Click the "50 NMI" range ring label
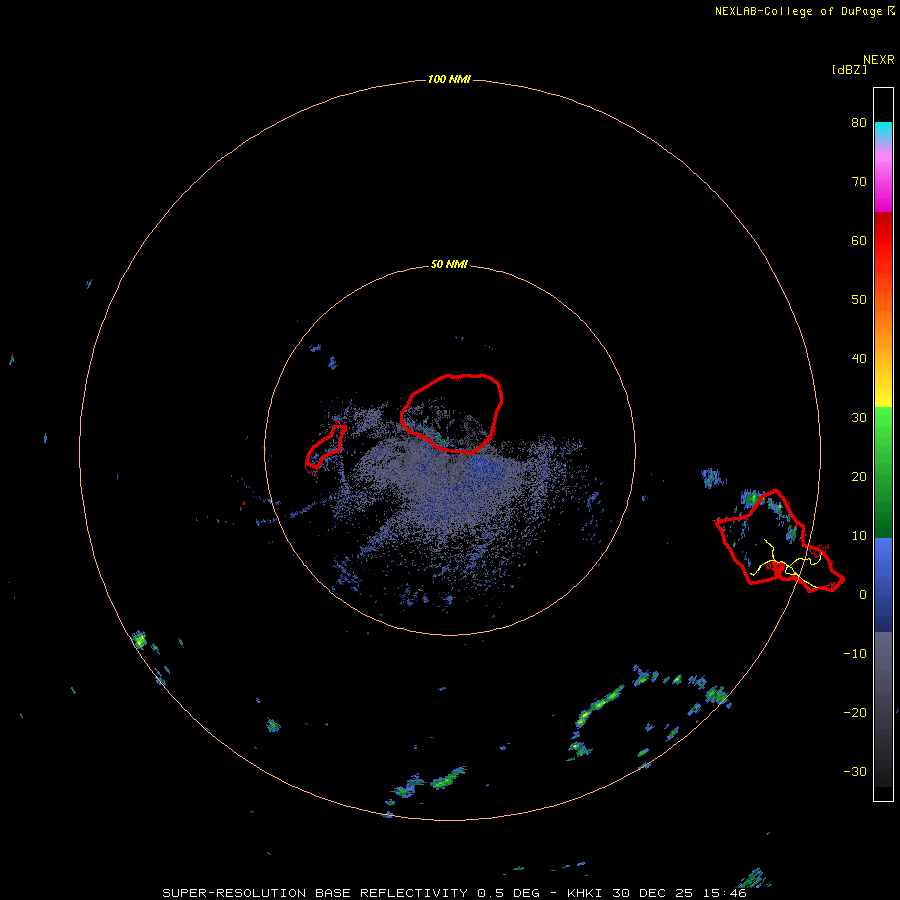 [449, 264]
